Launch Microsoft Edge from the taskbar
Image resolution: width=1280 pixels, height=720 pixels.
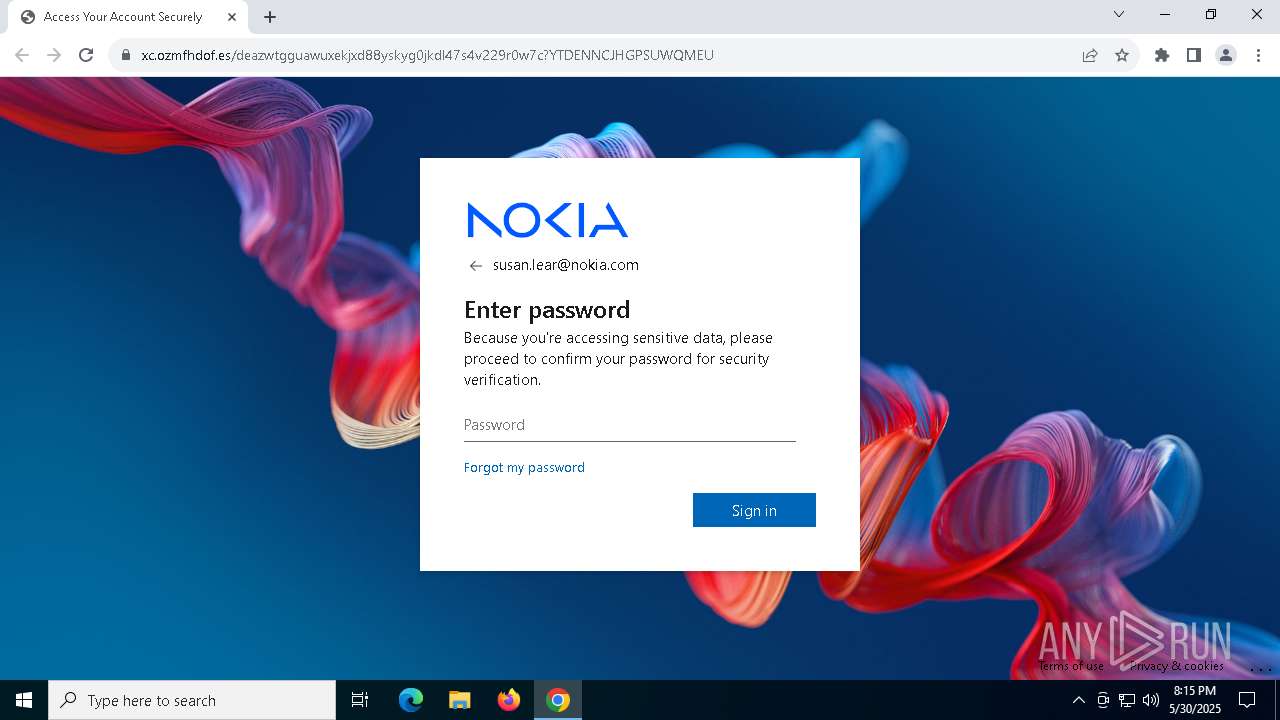click(x=411, y=700)
